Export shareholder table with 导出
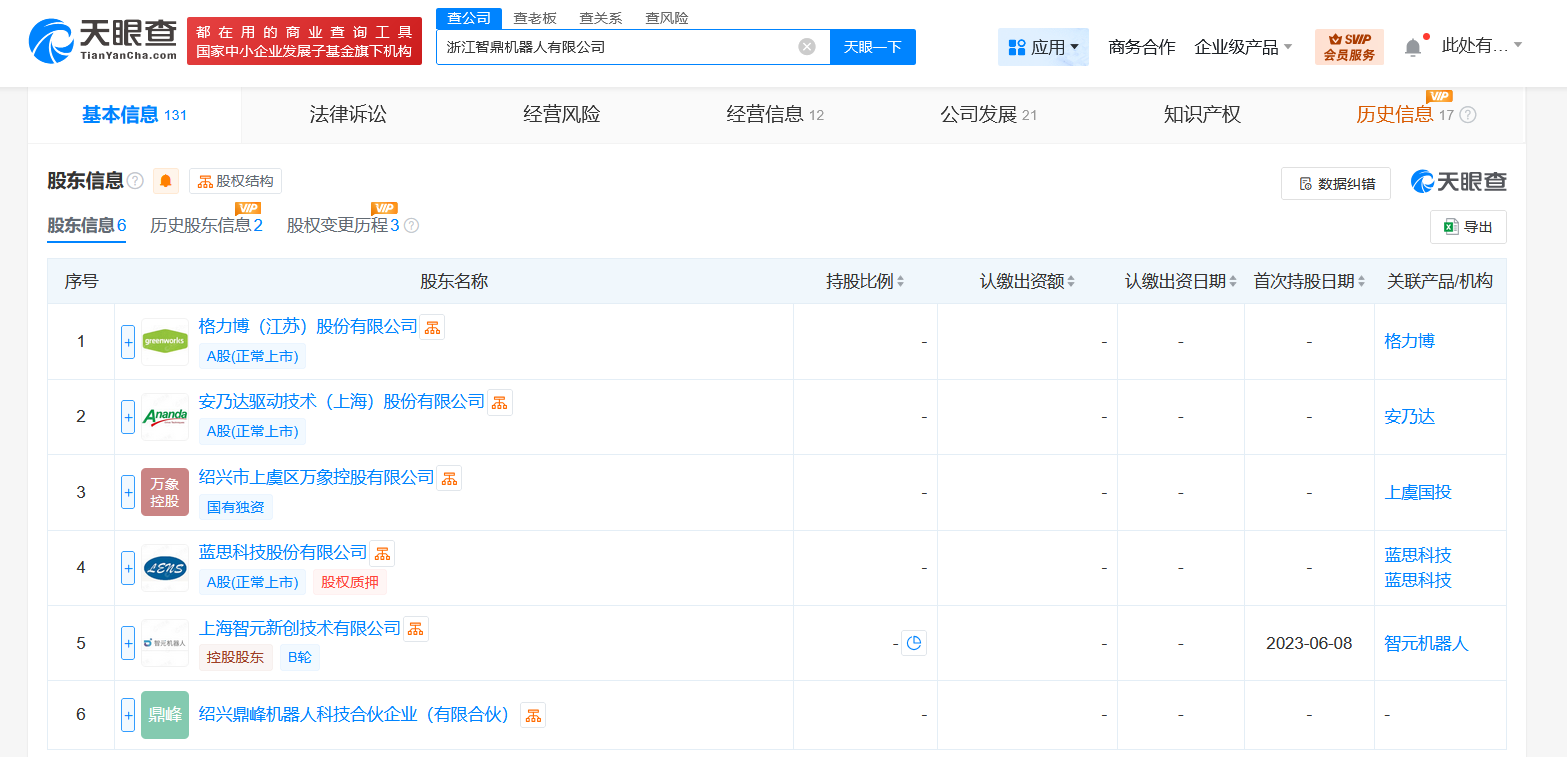Image resolution: width=1567 pixels, height=757 pixels. click(x=1468, y=227)
